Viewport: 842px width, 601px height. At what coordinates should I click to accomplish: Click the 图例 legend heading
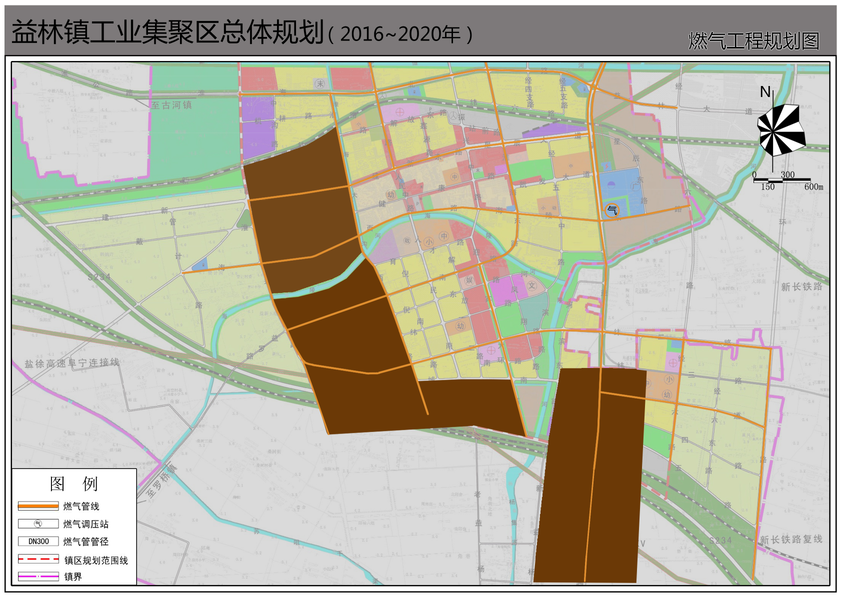click(x=74, y=484)
